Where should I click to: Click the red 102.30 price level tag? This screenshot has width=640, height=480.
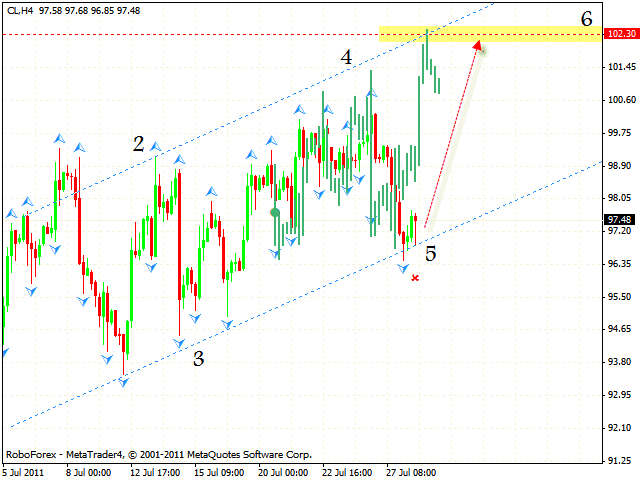click(x=620, y=34)
